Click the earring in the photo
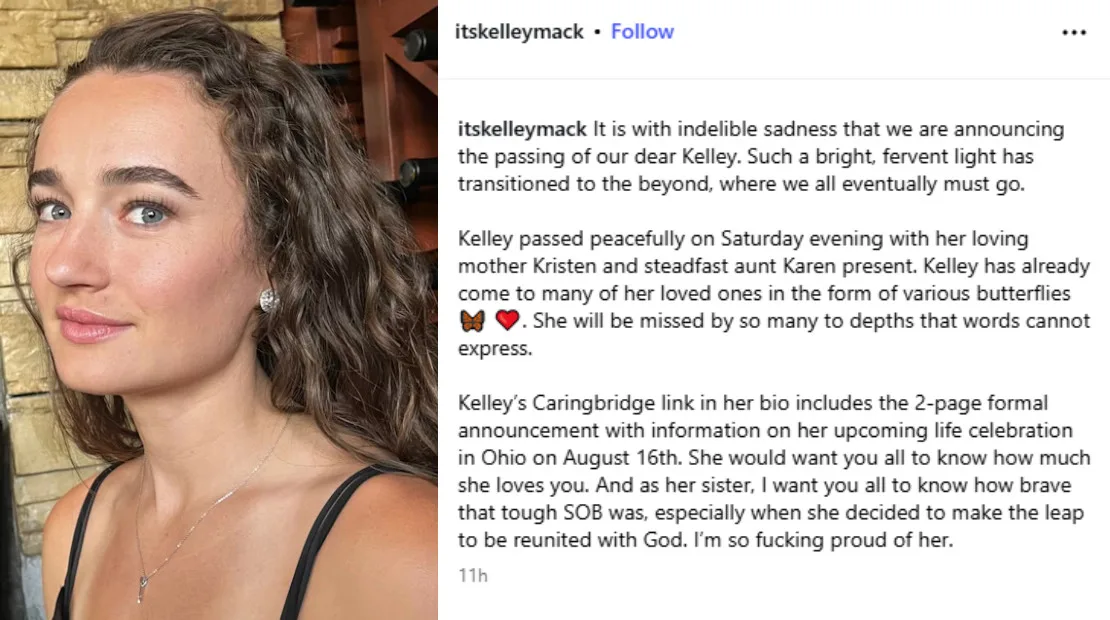Viewport: 1110px width, 620px height. [x=268, y=299]
